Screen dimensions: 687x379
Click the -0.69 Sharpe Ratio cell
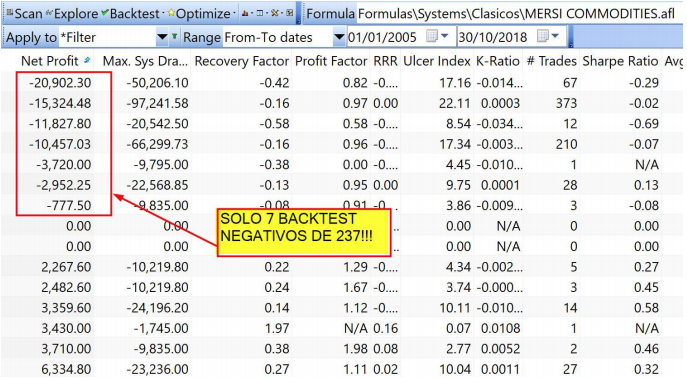pyautogui.click(x=644, y=124)
